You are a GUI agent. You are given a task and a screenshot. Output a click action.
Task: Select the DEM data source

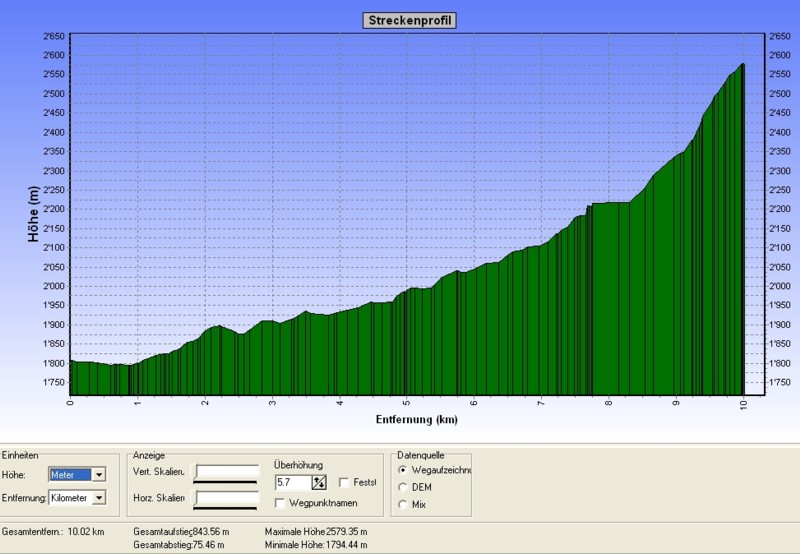click(x=403, y=487)
